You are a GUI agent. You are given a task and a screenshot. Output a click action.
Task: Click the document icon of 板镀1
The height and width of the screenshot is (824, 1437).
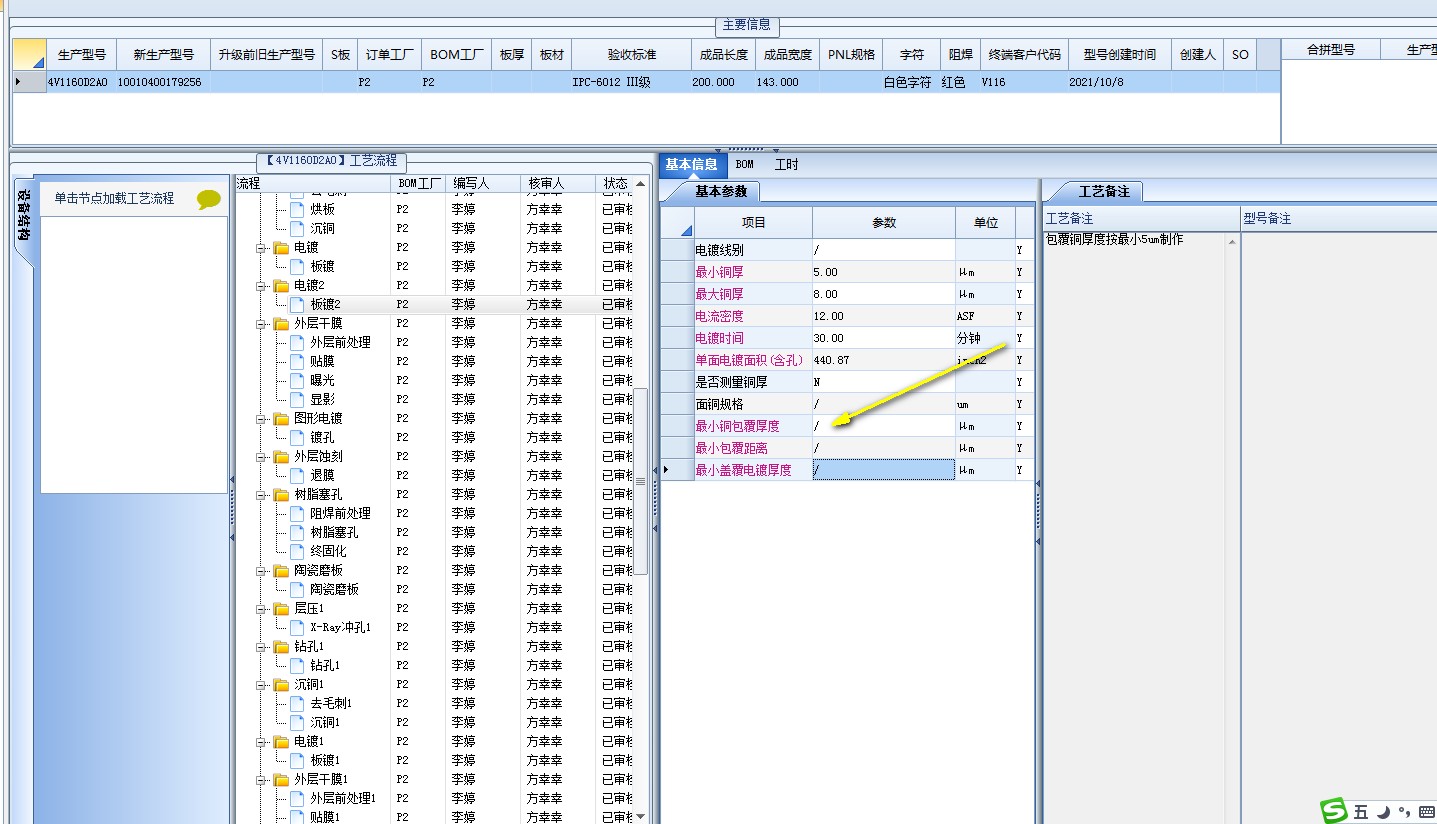pos(297,761)
